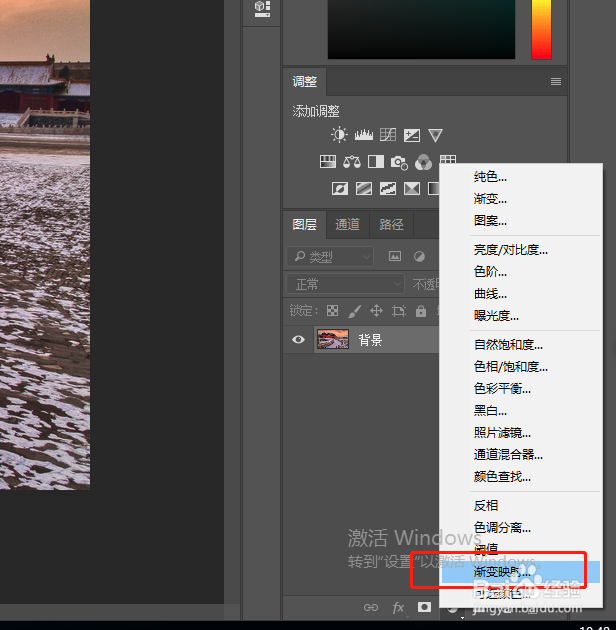Add Posterize adjustment icon

364,188
